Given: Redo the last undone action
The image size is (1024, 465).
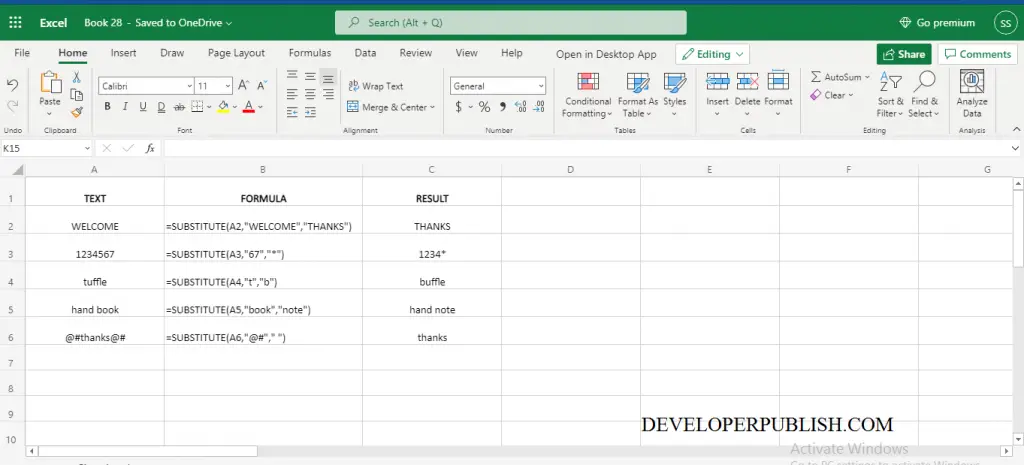Looking at the screenshot, I should click(12, 106).
